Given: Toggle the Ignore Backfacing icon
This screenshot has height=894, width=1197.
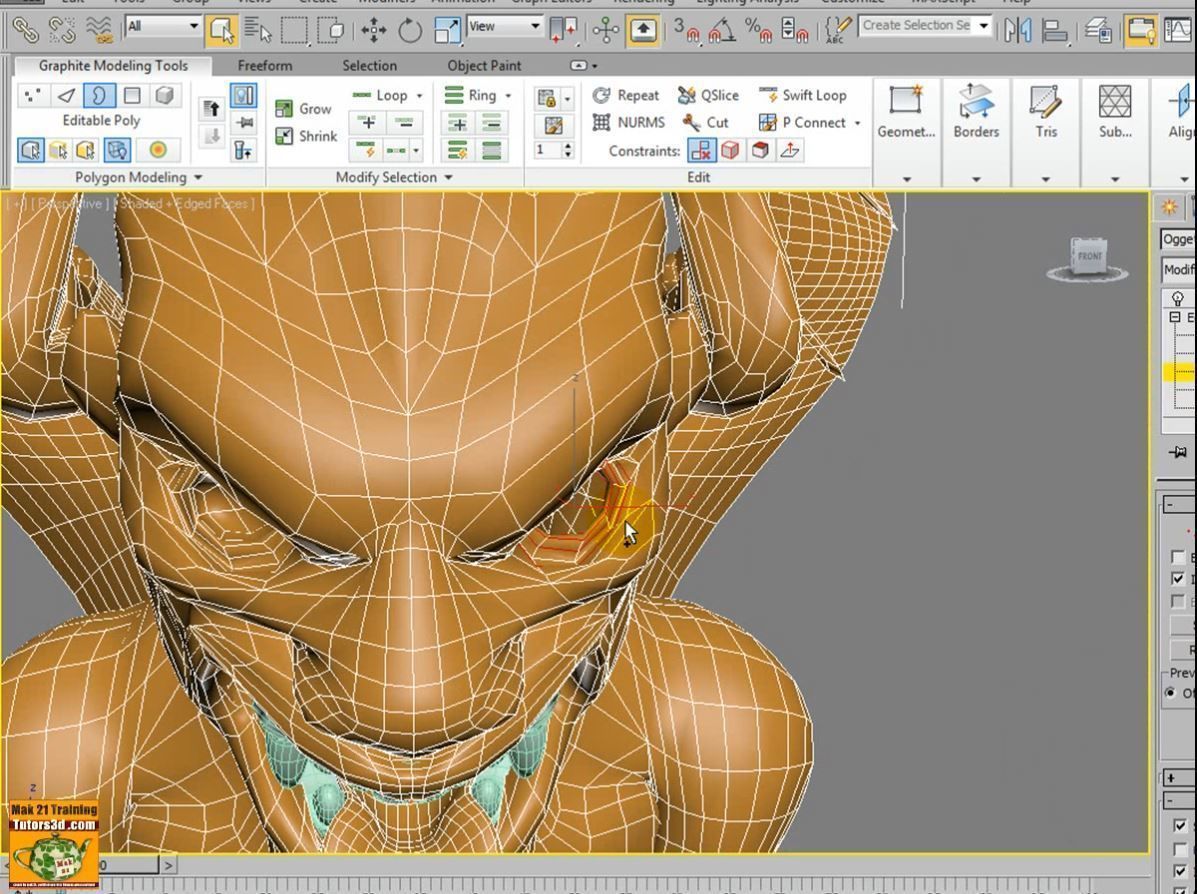Looking at the screenshot, I should 117,150.
